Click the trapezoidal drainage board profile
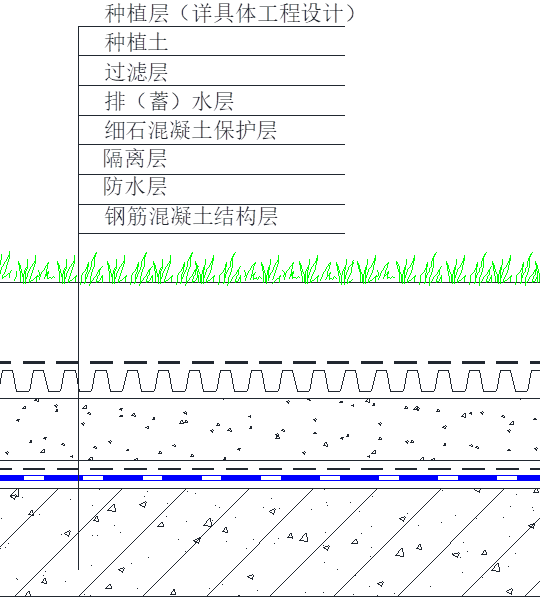Viewport: 541px width, 599px height. 270,381
